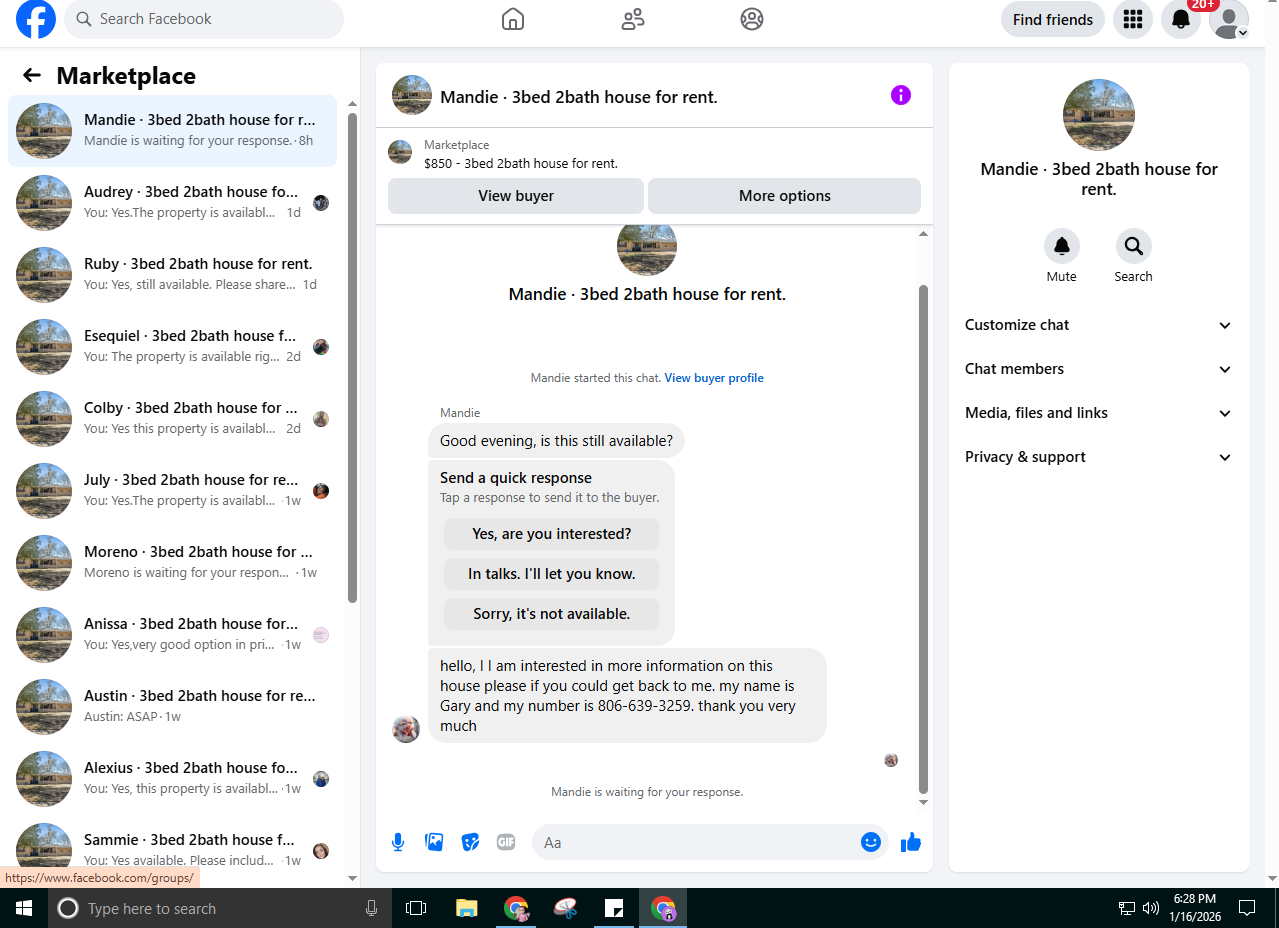Open the Austin conversation

point(172,707)
